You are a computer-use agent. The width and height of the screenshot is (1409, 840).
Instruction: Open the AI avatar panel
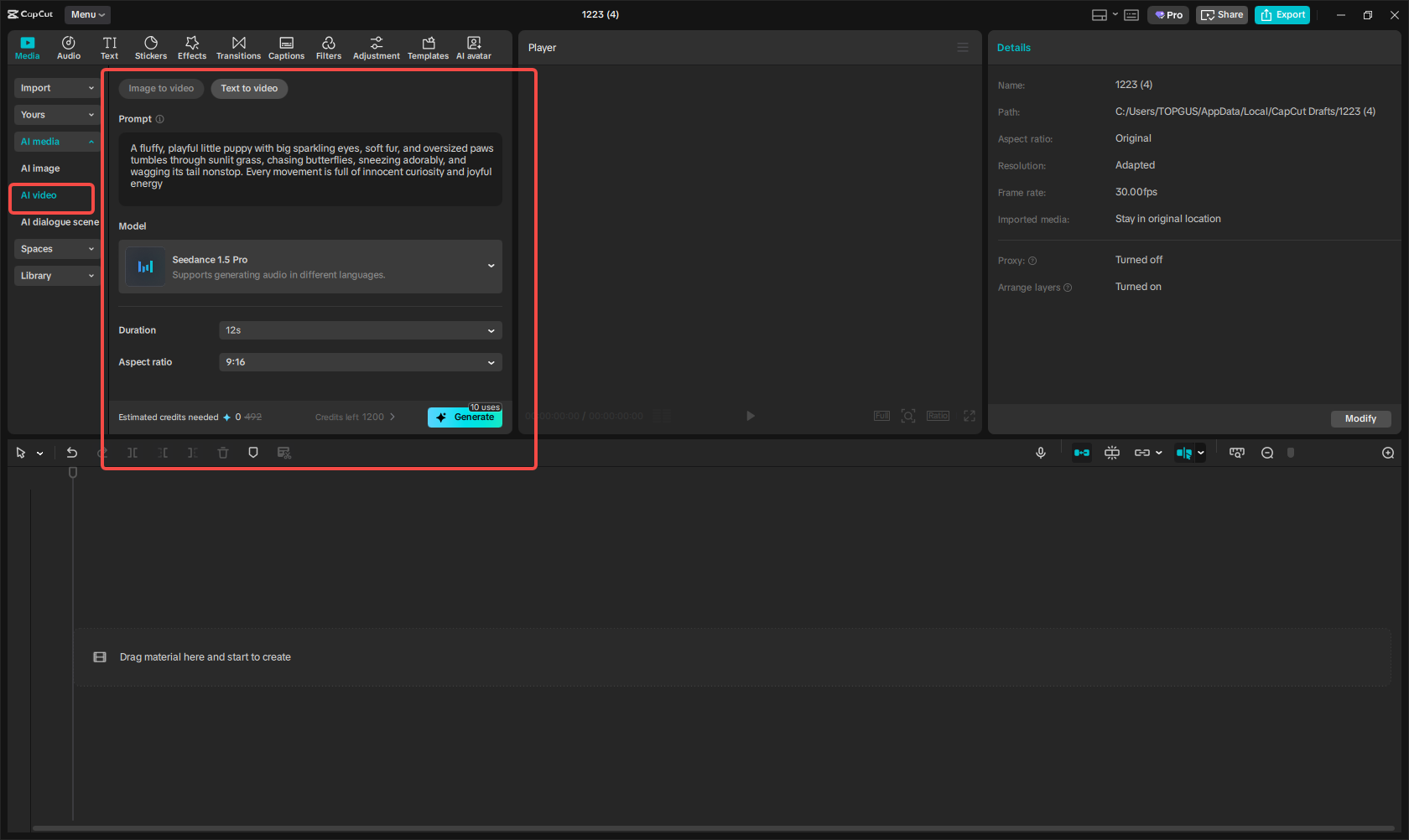point(473,47)
